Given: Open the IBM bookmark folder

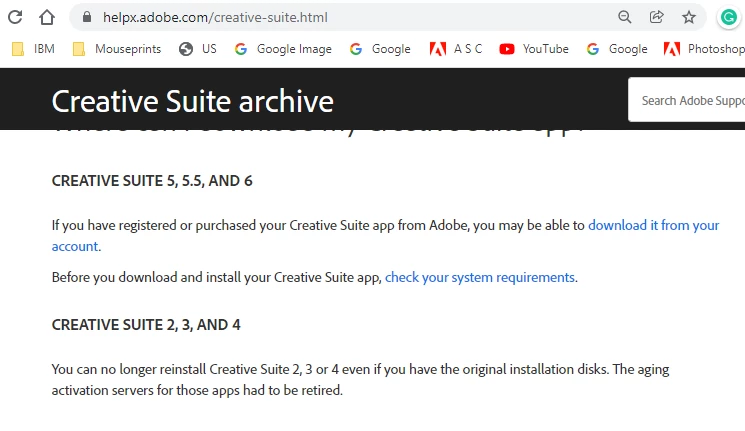Looking at the screenshot, I should click(33, 49).
